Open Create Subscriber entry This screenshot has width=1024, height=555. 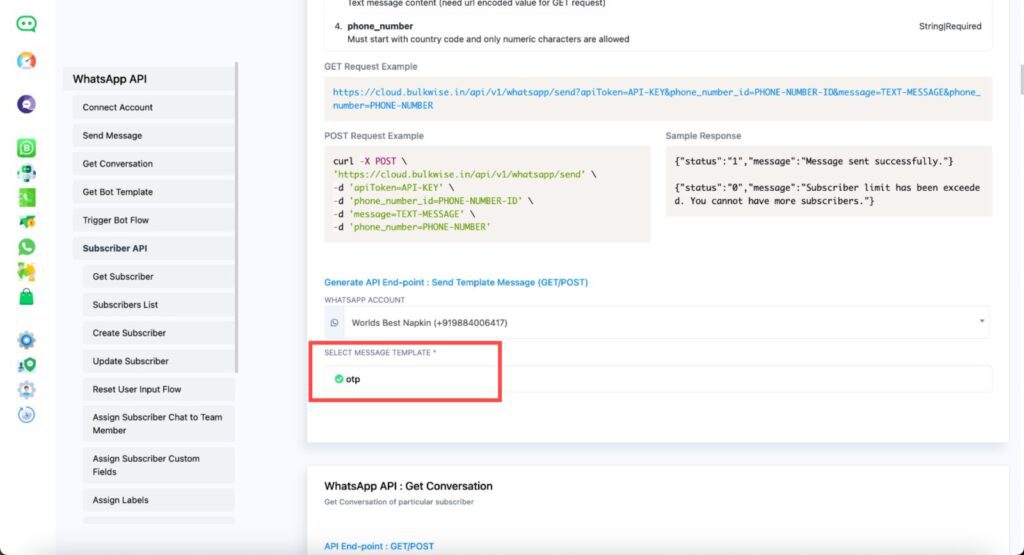[x=159, y=332]
